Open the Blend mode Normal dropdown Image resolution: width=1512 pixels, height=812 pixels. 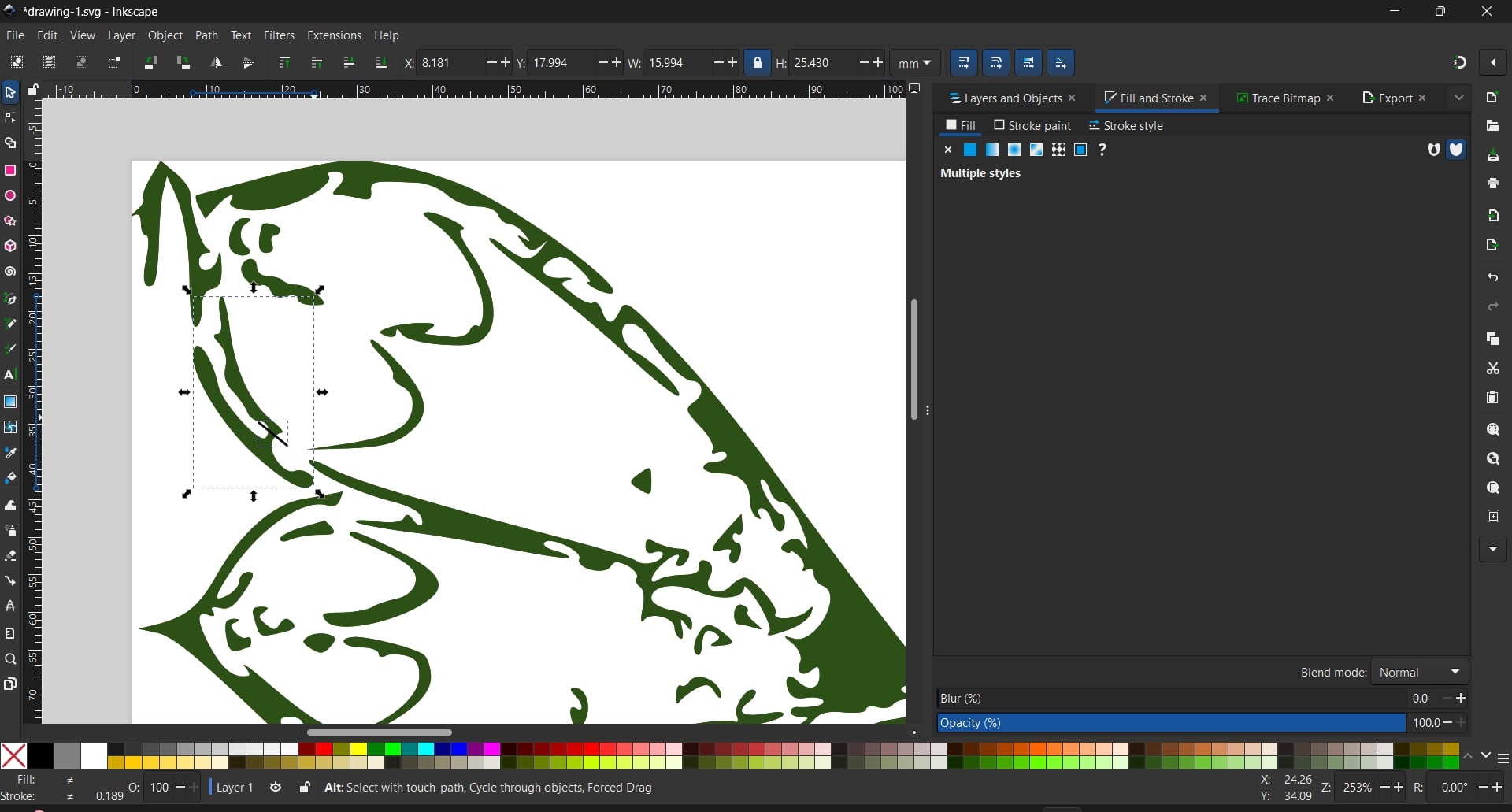coord(1420,673)
